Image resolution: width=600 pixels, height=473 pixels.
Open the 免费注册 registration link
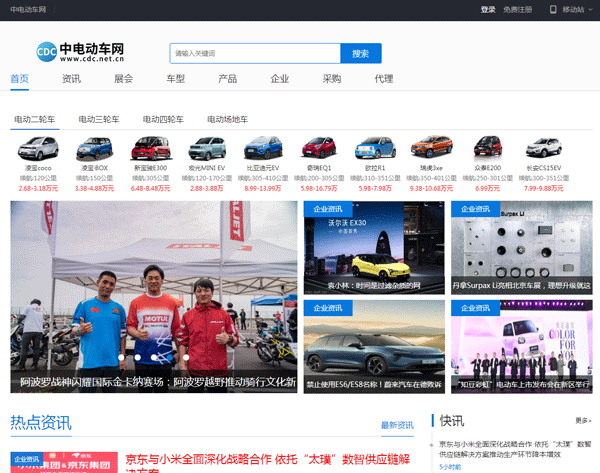tap(517, 10)
